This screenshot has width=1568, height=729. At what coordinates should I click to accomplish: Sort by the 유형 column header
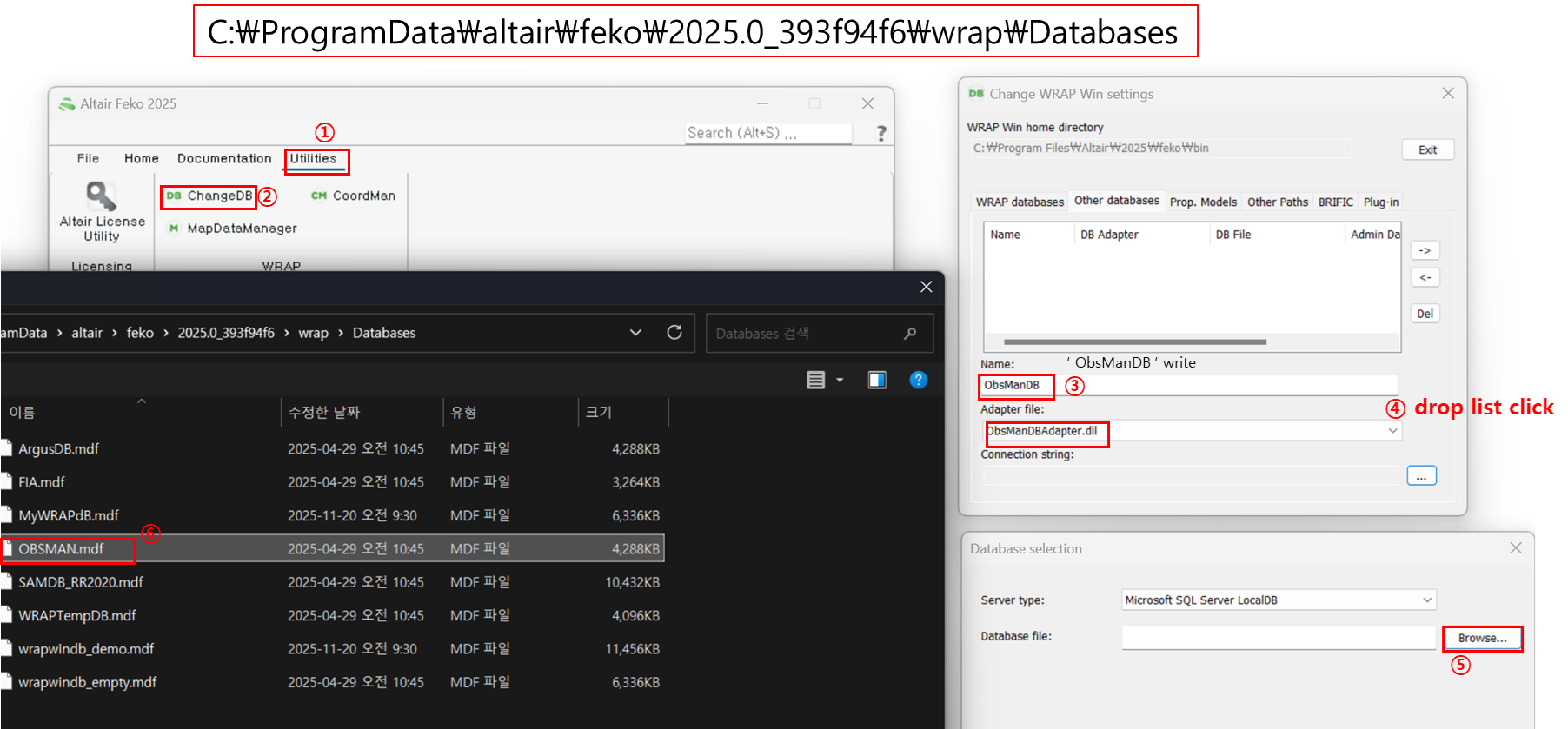(511, 412)
